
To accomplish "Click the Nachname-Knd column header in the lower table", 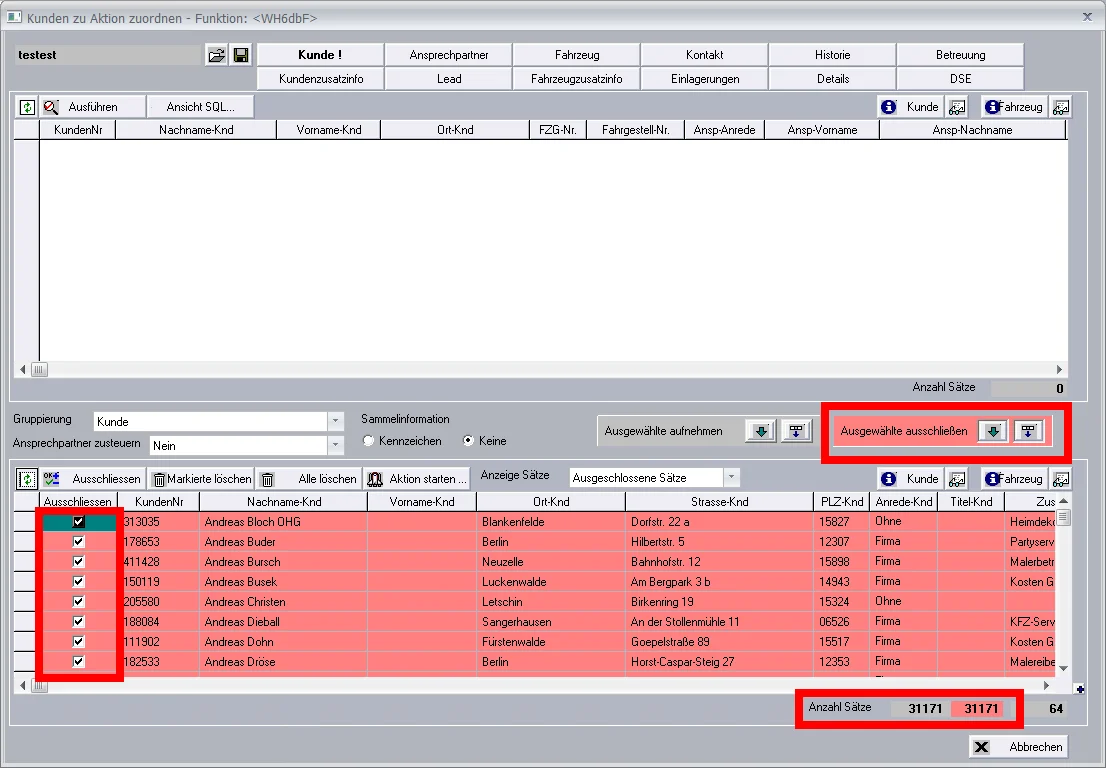I will 284,502.
